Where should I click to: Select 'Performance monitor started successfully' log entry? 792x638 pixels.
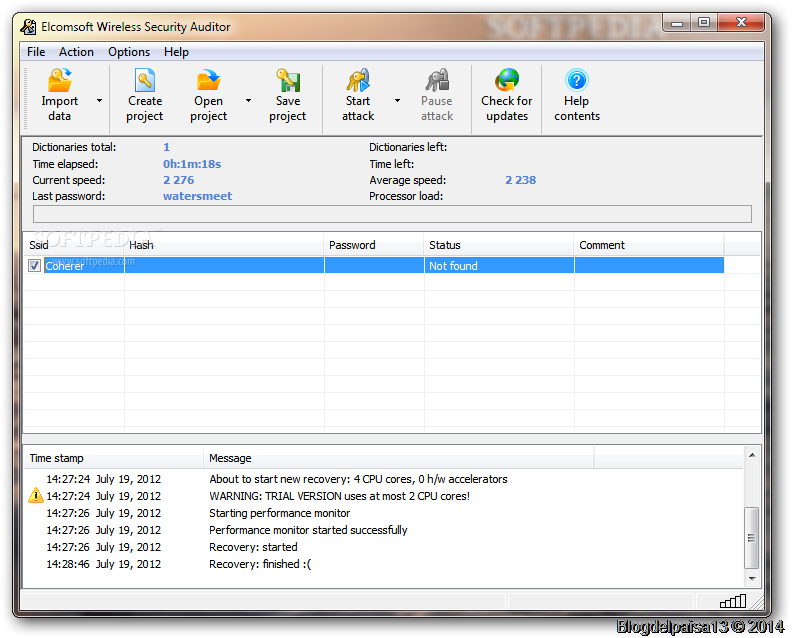308,530
